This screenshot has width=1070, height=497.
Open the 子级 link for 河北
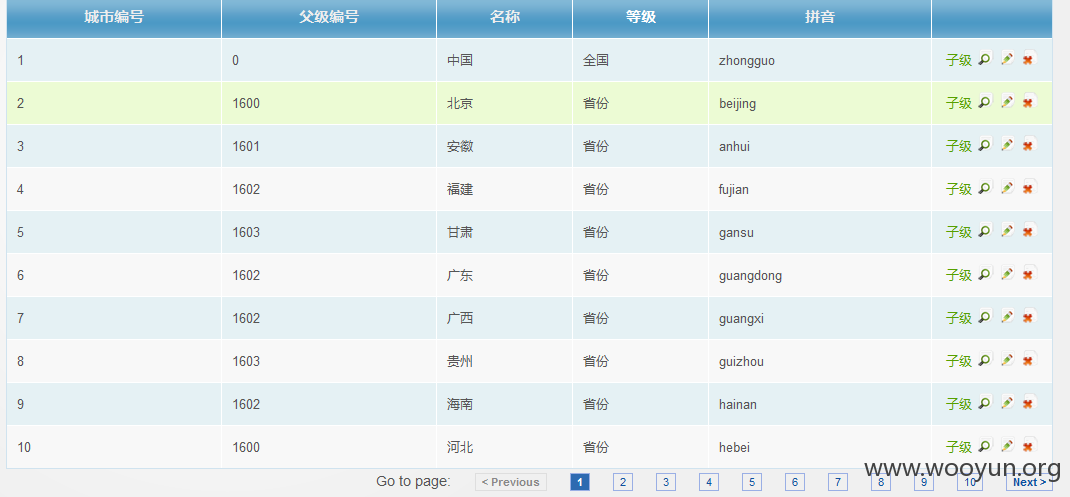958,448
